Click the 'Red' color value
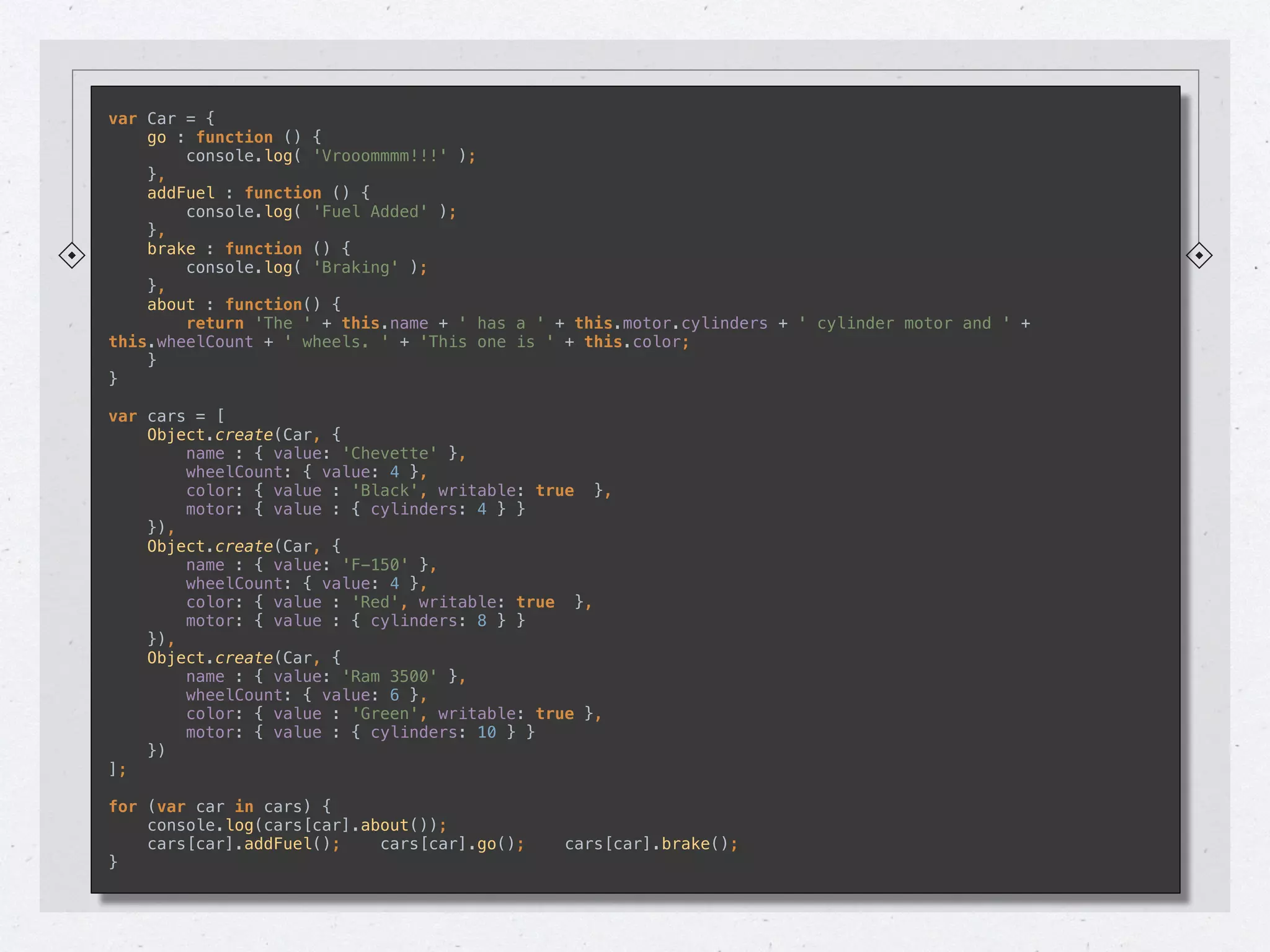Image resolution: width=1270 pixels, height=952 pixels. tap(375, 602)
